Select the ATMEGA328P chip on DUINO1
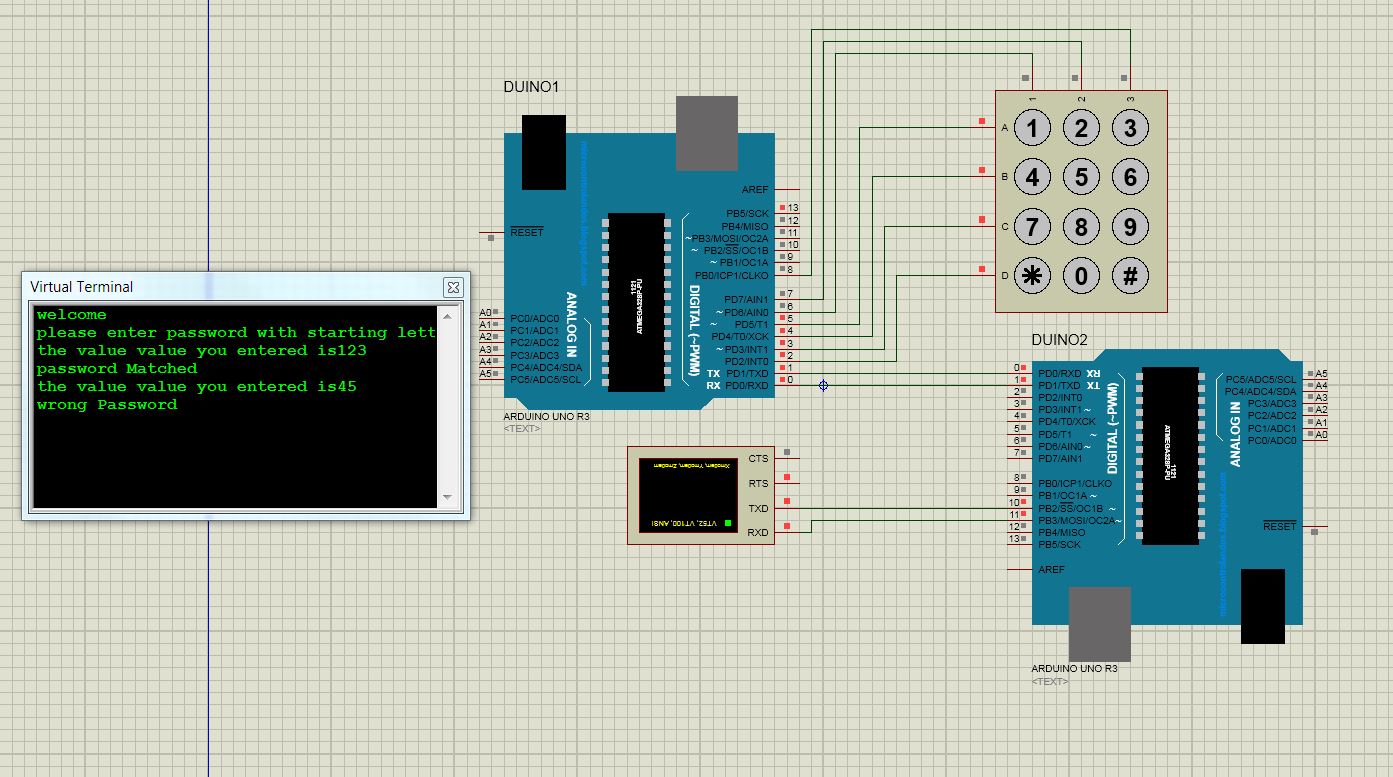Screen dimensions: 1393x777 point(638,305)
